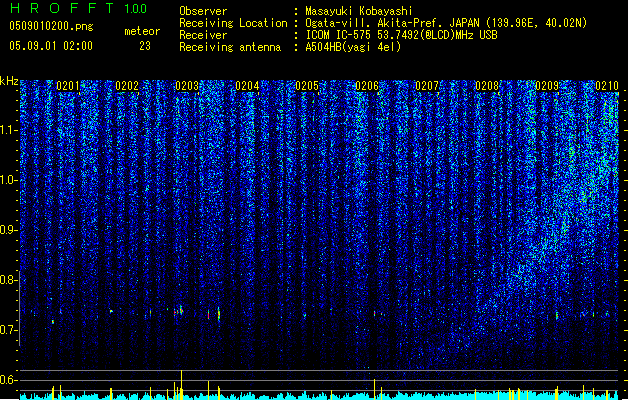The height and width of the screenshot is (400, 629).
Task: Click the 0201 time marker
Action: click(68, 86)
